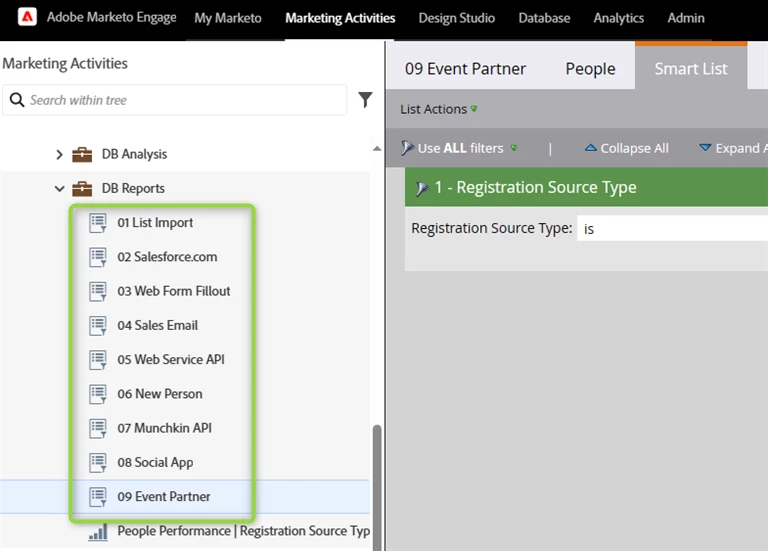Click the tree scrollbar up arrow
Image resolution: width=768 pixels, height=551 pixels.
tap(377, 148)
